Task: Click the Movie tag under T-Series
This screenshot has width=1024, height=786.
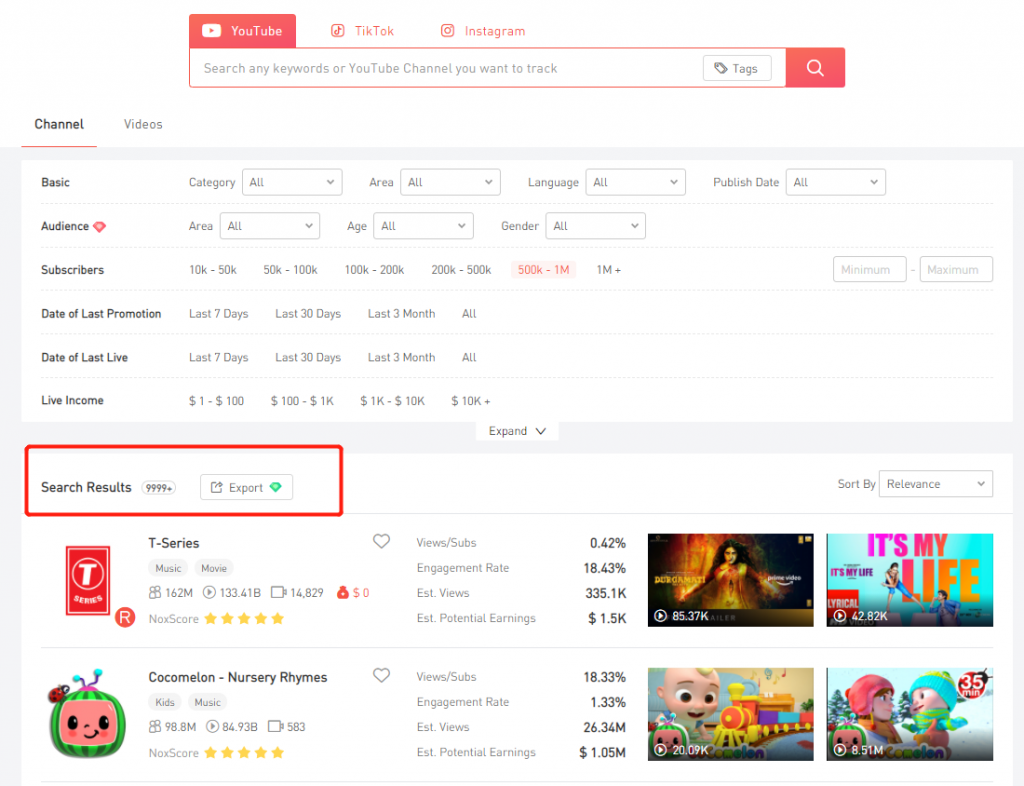Action: [214, 568]
